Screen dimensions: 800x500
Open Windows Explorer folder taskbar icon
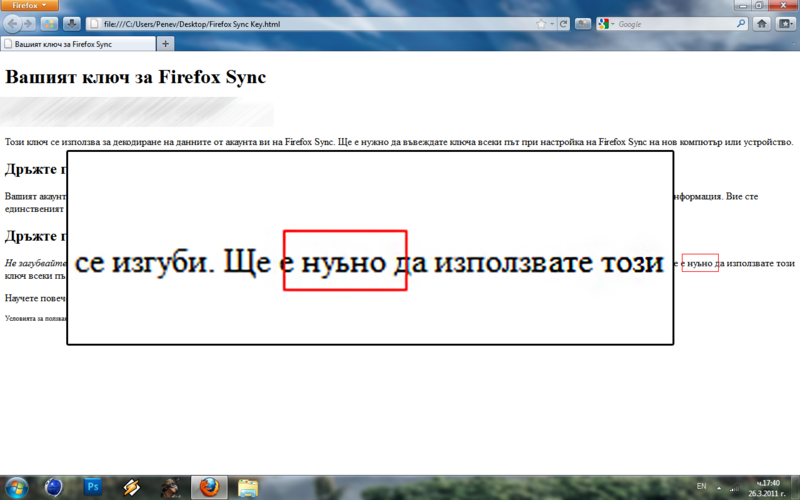coord(248,488)
